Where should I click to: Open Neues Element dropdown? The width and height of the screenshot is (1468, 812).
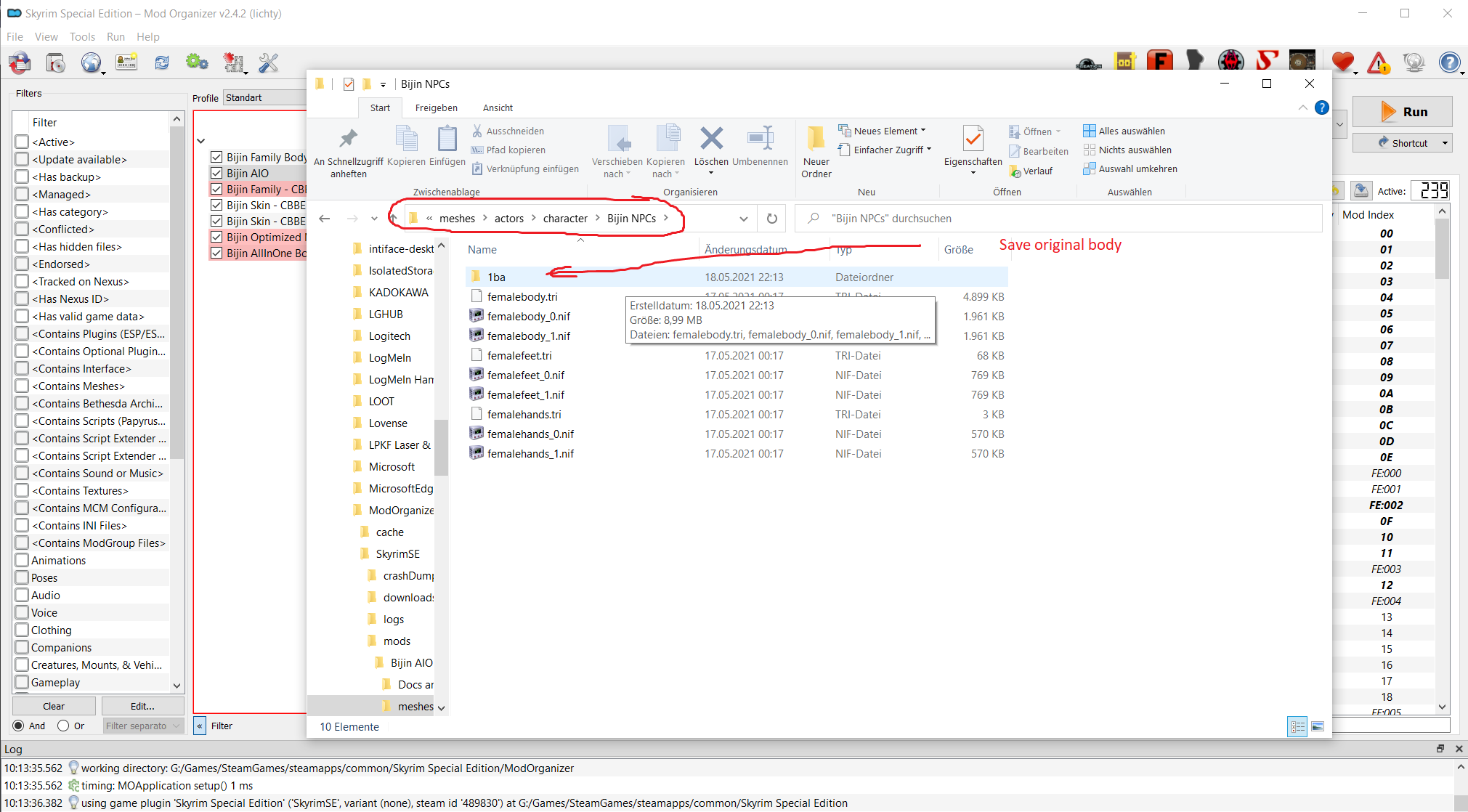883,131
